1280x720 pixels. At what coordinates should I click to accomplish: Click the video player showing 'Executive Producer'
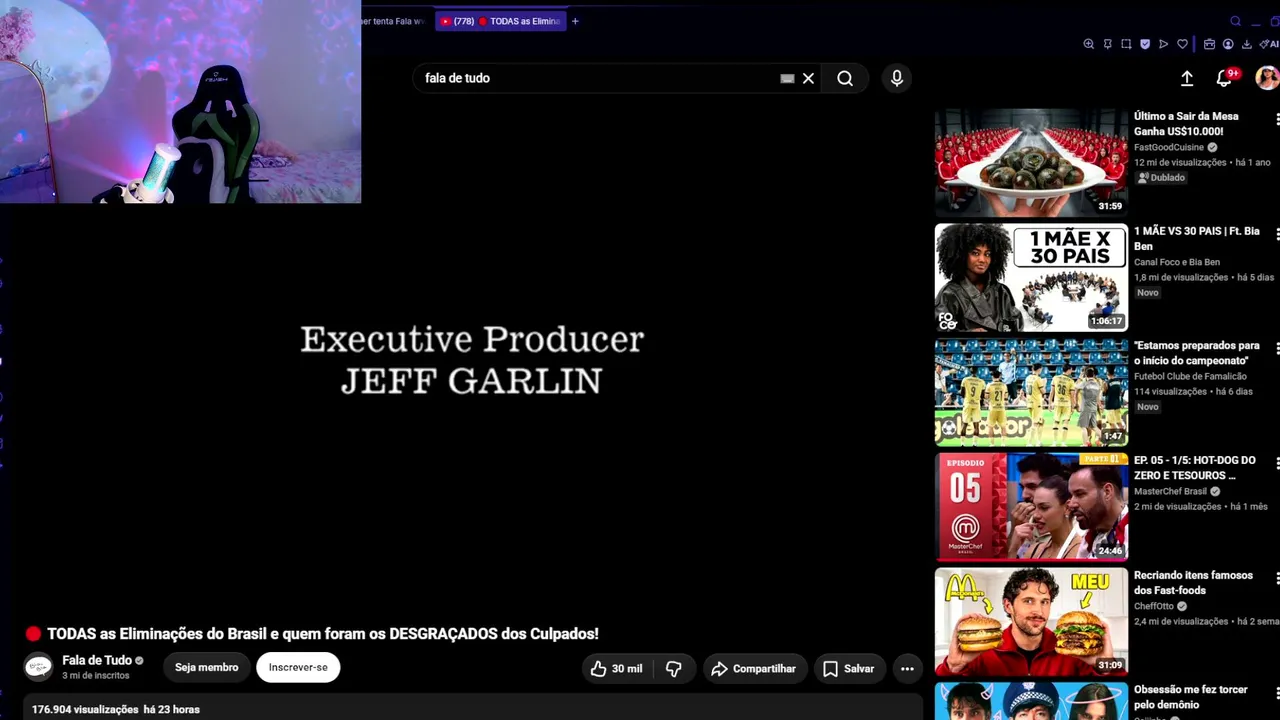pos(472,360)
